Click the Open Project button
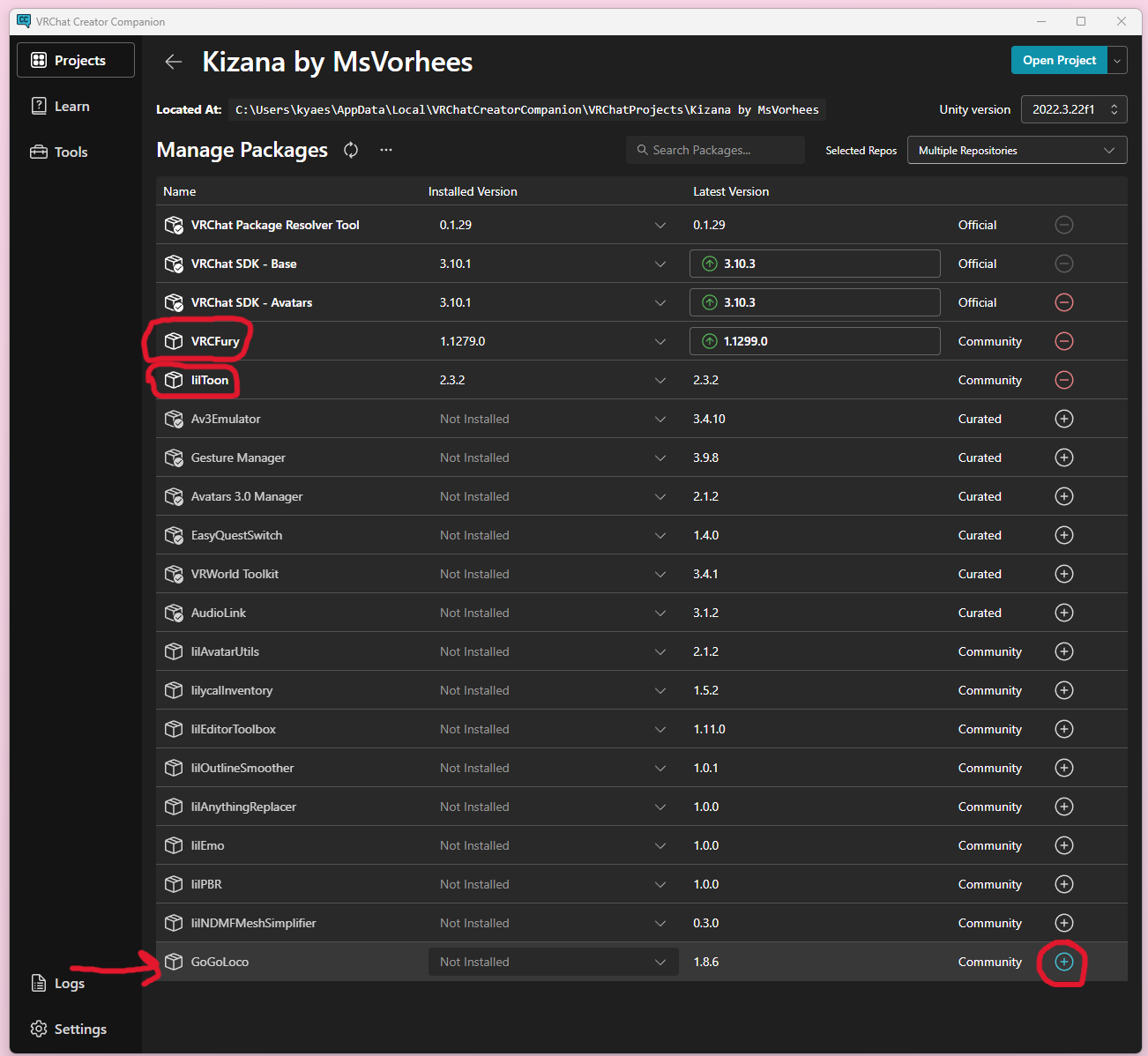The width and height of the screenshot is (1148, 1056). (x=1059, y=60)
